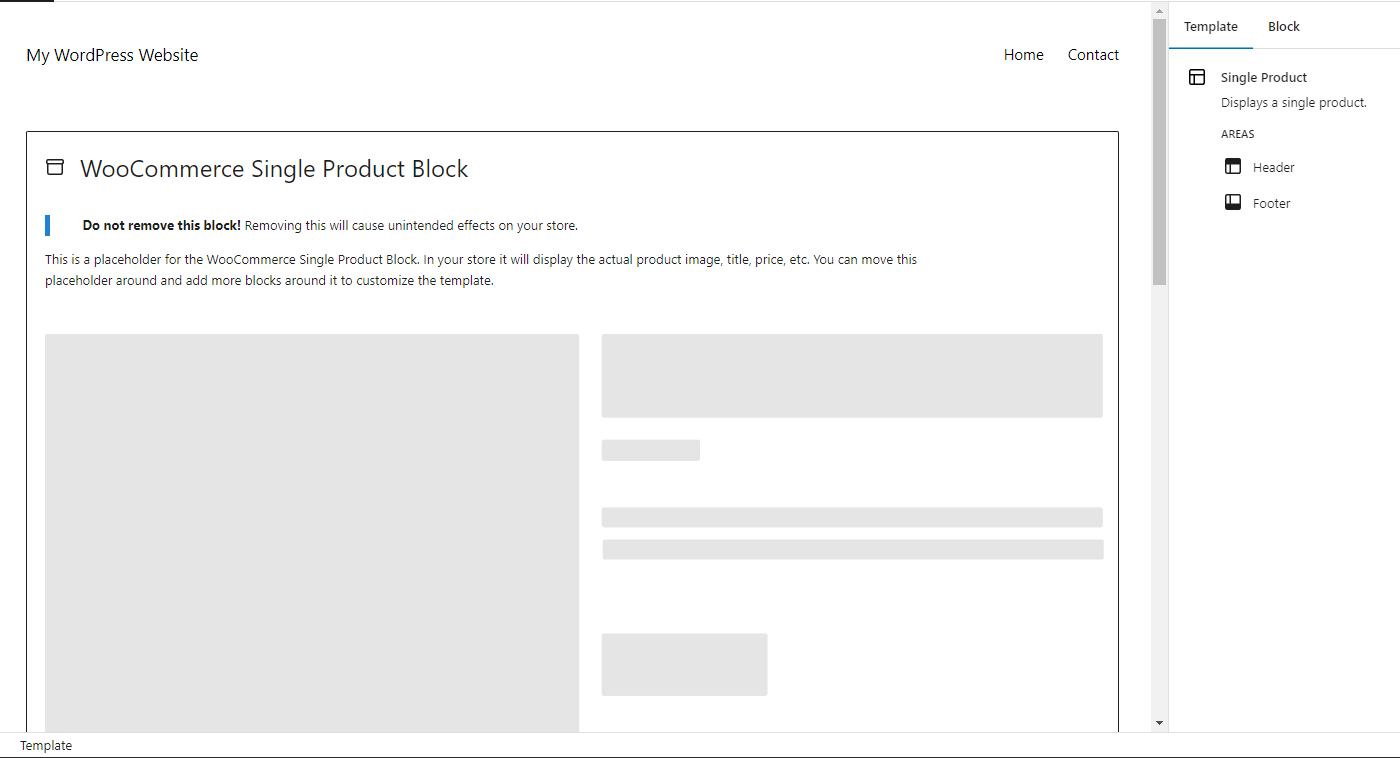
Task: Click the Single Product template layout icon
Action: click(x=1197, y=77)
